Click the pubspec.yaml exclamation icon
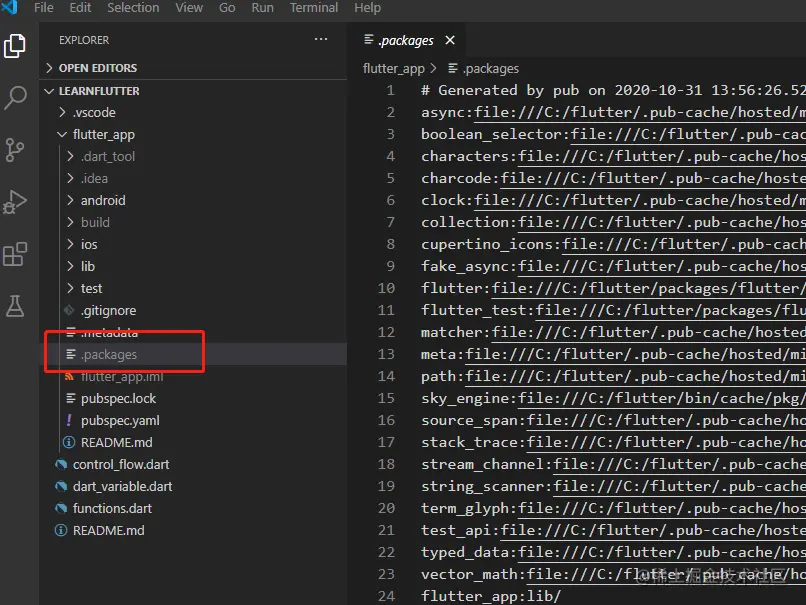 [x=69, y=420]
